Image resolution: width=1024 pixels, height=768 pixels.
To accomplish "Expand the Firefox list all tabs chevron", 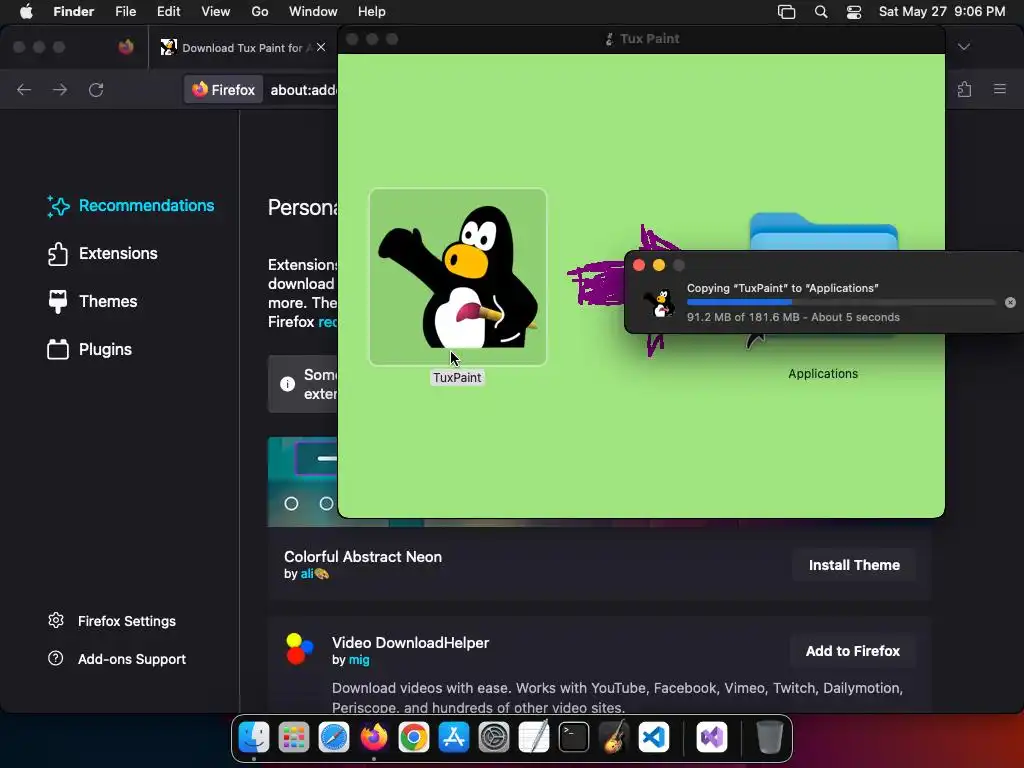I will click(x=964, y=46).
